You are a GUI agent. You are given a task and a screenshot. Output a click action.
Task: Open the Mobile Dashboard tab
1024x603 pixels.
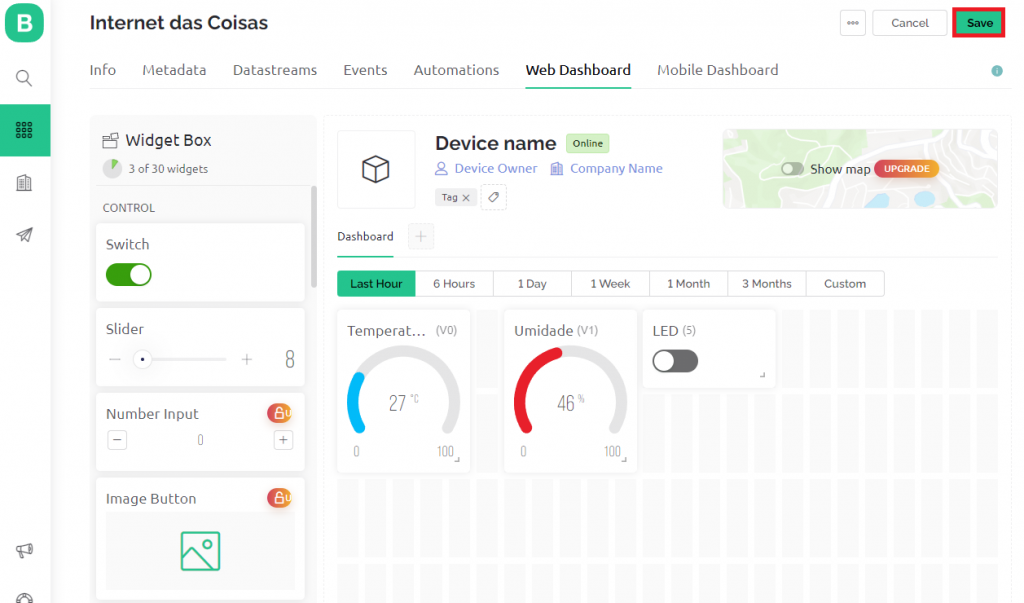tap(717, 70)
